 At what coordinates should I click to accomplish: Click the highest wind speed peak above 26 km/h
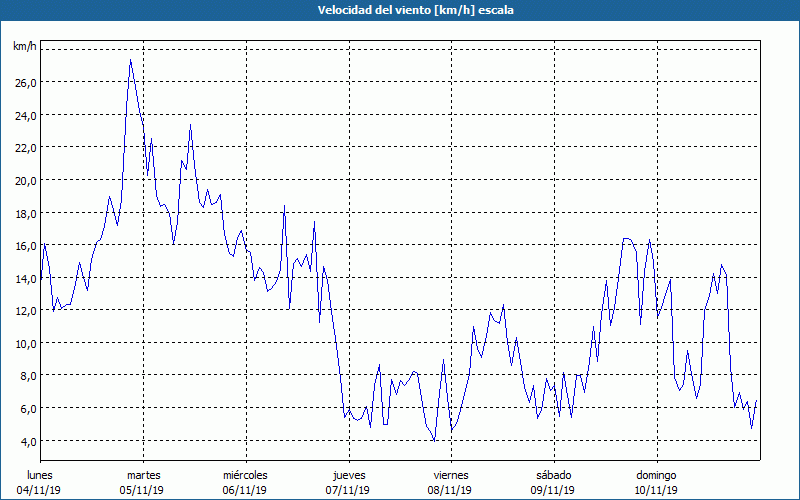click(131, 60)
